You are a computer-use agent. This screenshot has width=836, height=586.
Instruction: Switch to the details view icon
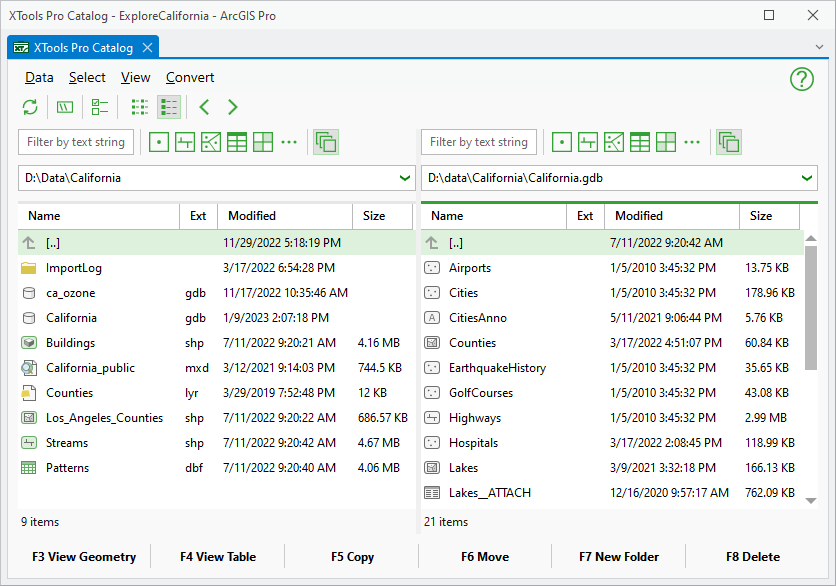coord(169,107)
